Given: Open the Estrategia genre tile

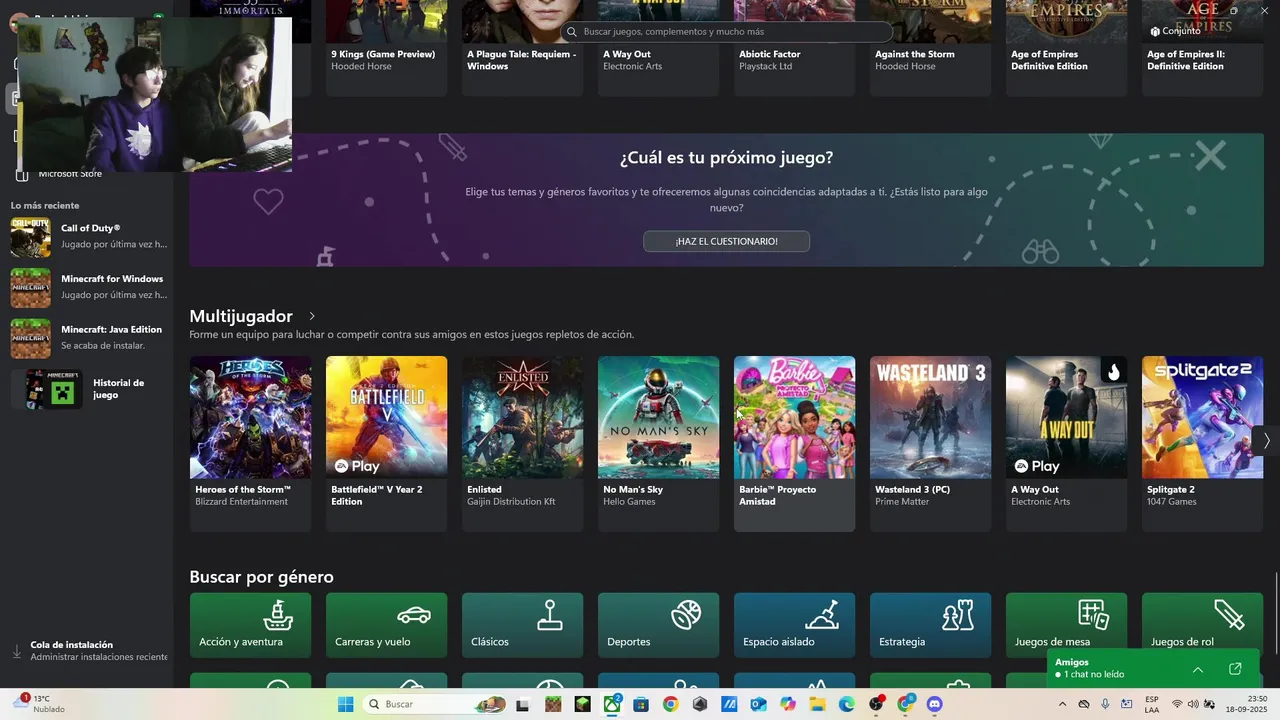Looking at the screenshot, I should [x=930, y=625].
